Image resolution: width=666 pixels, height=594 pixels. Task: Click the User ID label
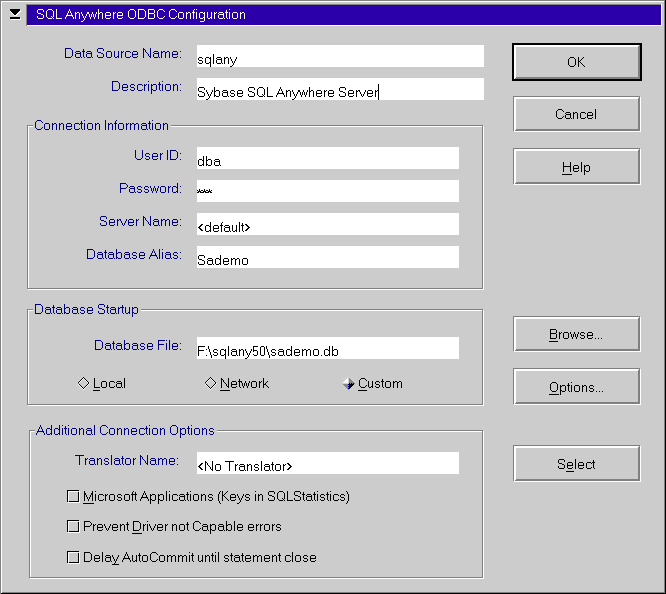point(158,155)
